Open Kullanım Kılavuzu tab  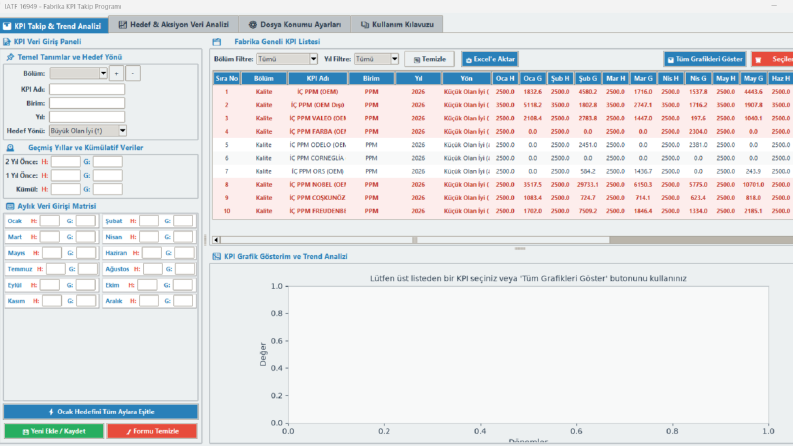(x=397, y=24)
